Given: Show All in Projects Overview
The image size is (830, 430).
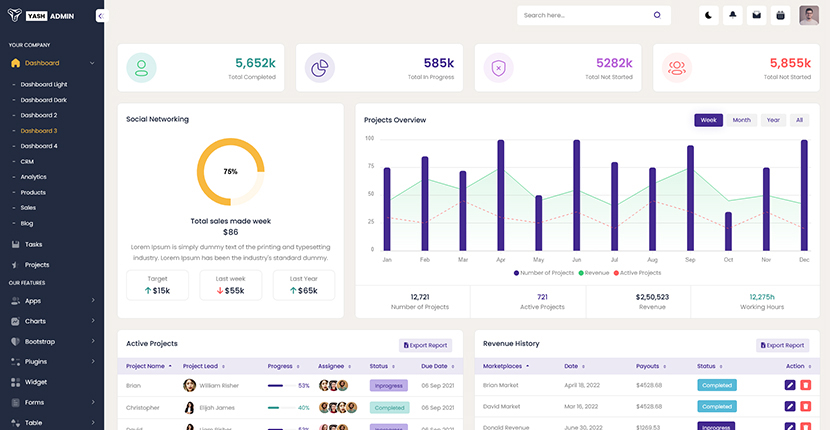Looking at the screenshot, I should click(x=799, y=120).
